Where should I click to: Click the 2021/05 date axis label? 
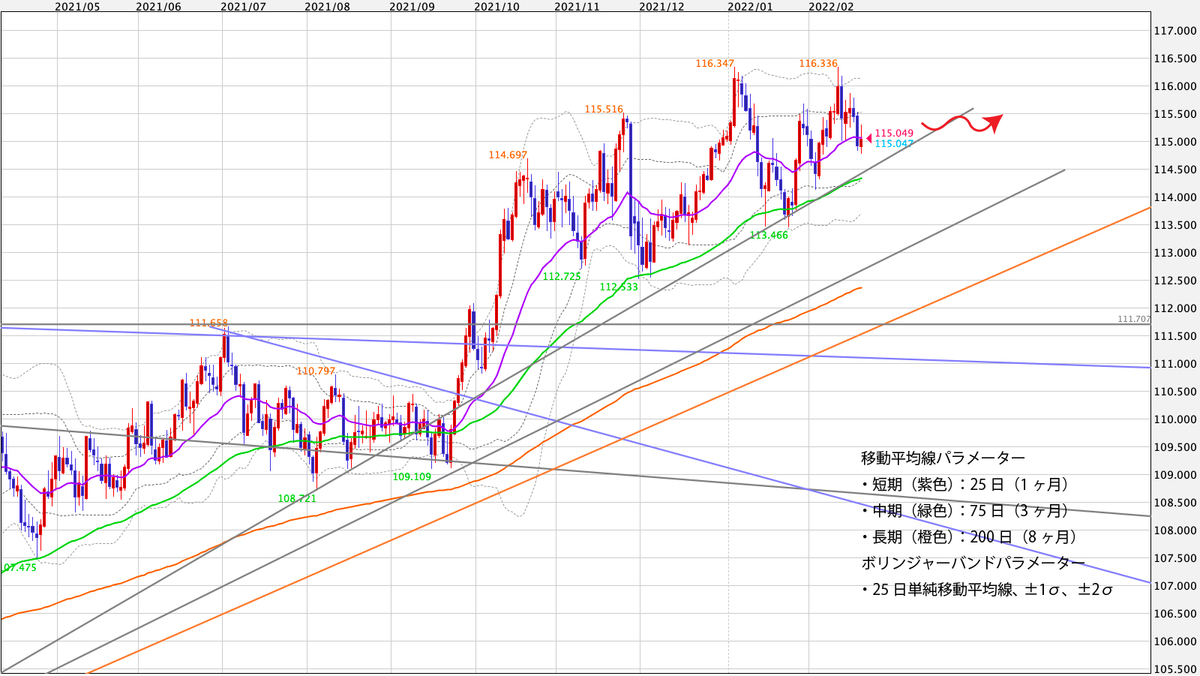click(x=76, y=6)
